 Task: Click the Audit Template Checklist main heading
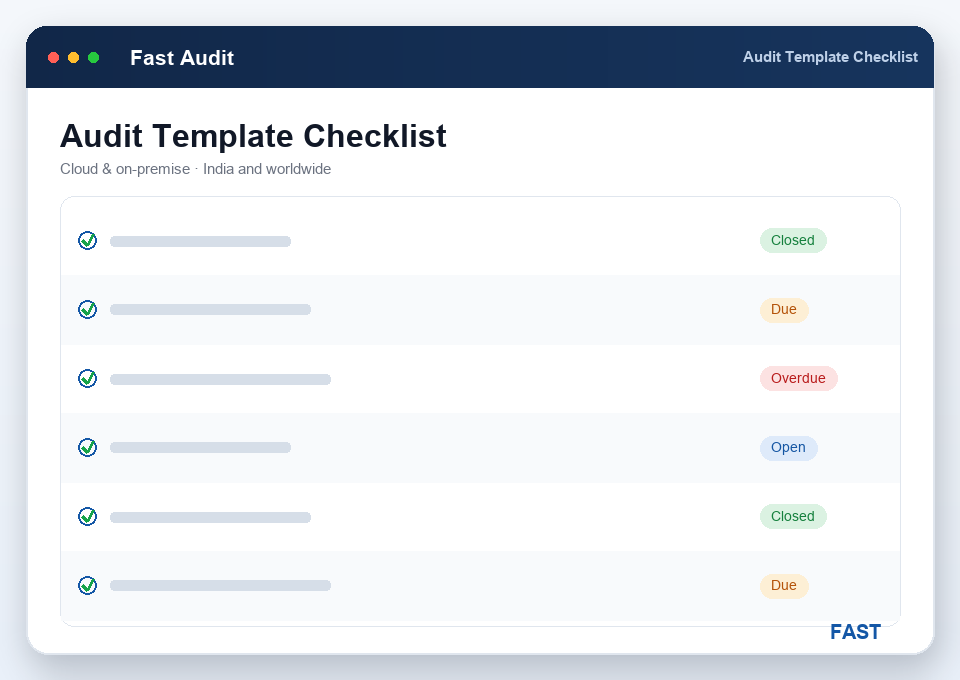point(253,136)
